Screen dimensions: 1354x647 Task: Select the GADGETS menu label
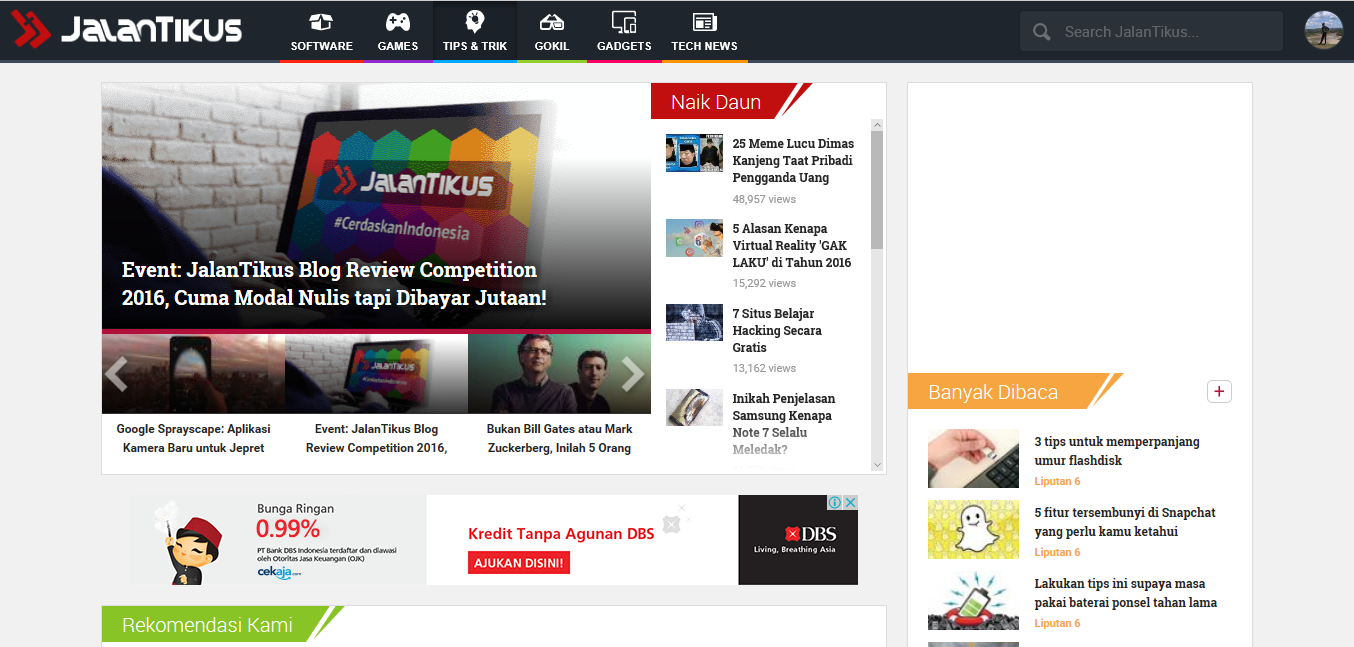coord(624,46)
